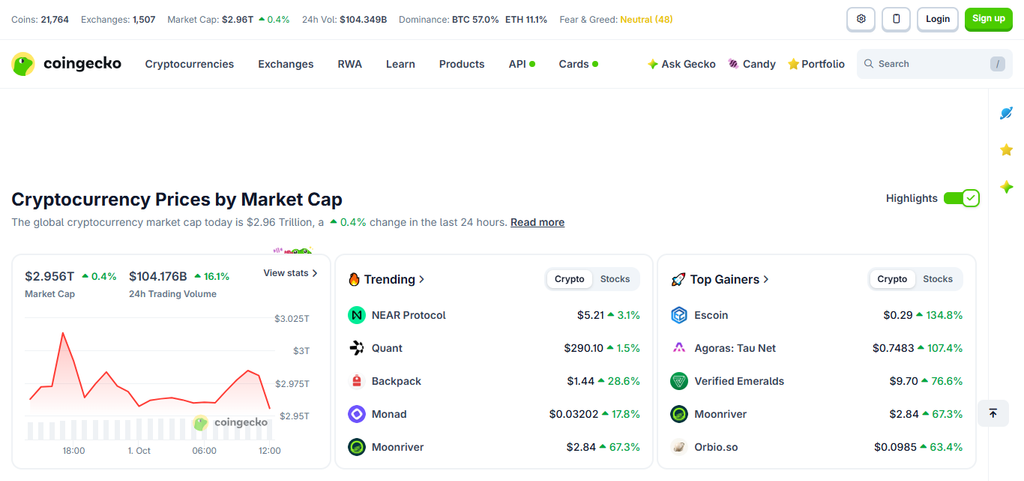Click the Portfolio star icon
Screen dimensions: 1024x481
pos(793,64)
